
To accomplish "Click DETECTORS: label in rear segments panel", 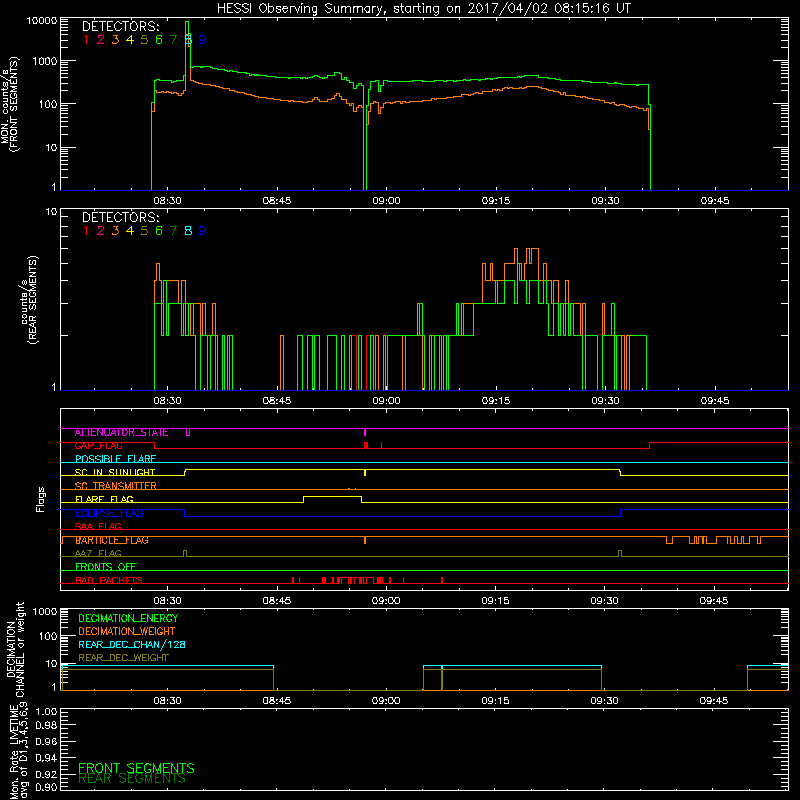I will coord(121,218).
